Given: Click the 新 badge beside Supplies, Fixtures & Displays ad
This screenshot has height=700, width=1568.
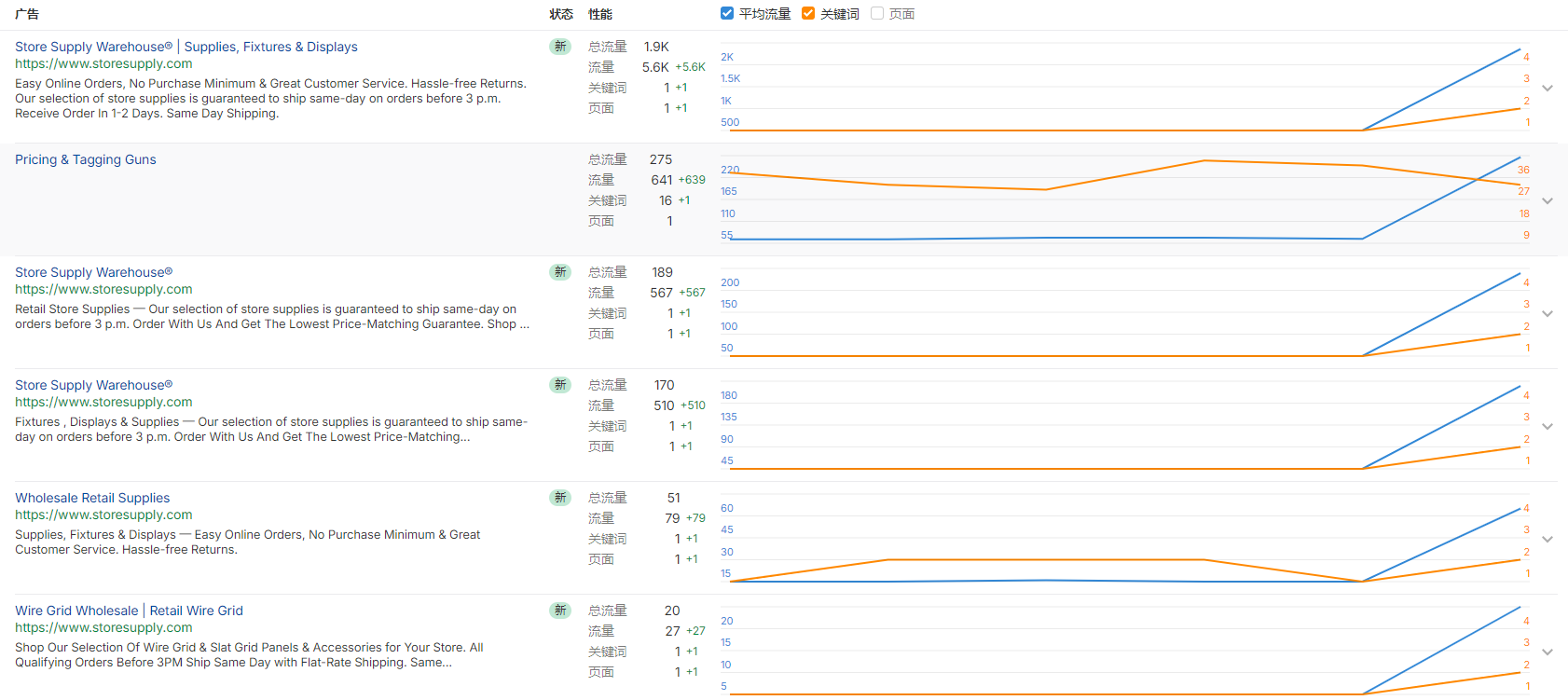Looking at the screenshot, I should (560, 47).
